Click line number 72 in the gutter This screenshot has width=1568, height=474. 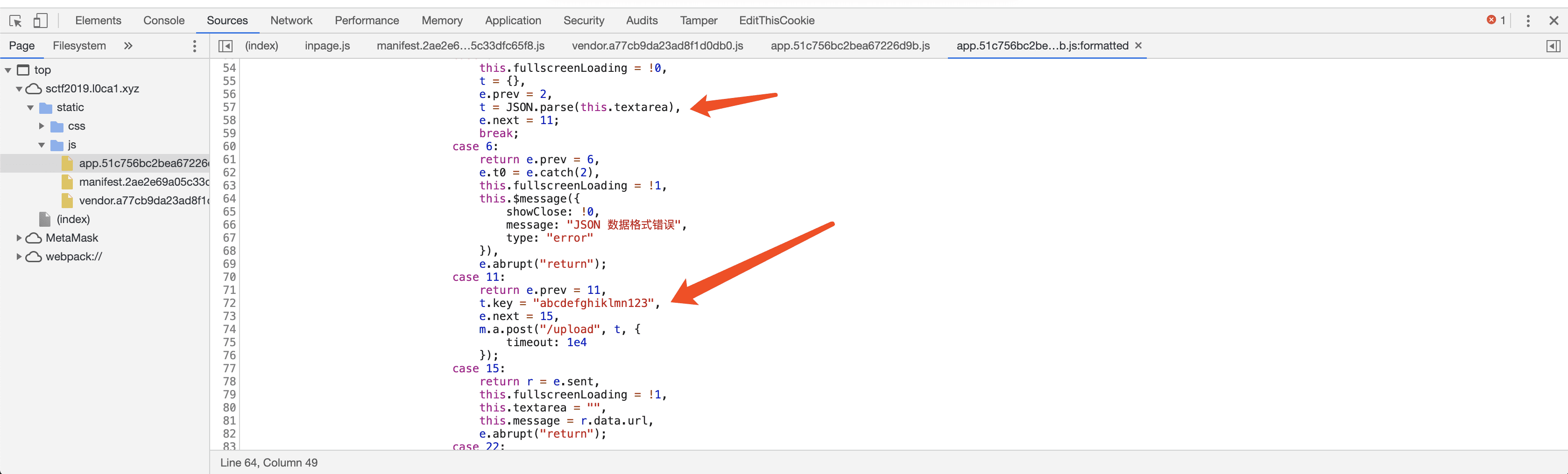[x=229, y=303]
